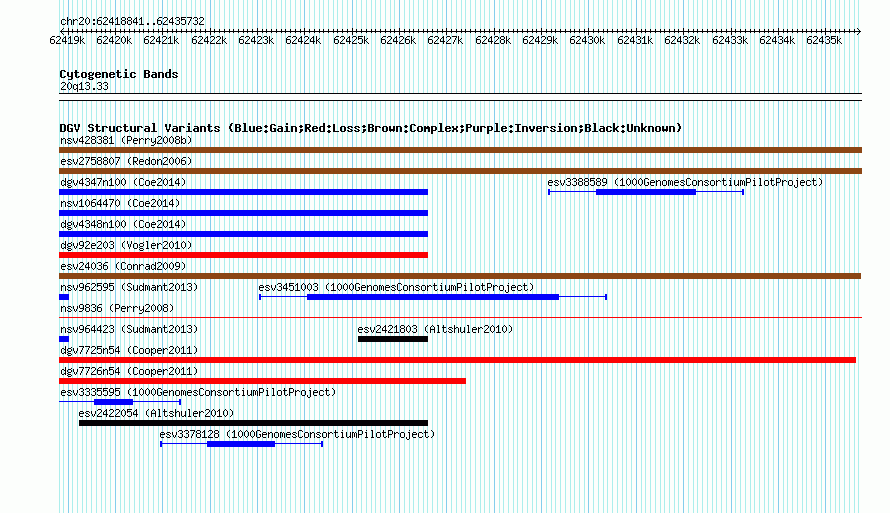890x513 pixels.
Task: Select the blue nsv1064470 gain bar
Action: coord(244,213)
